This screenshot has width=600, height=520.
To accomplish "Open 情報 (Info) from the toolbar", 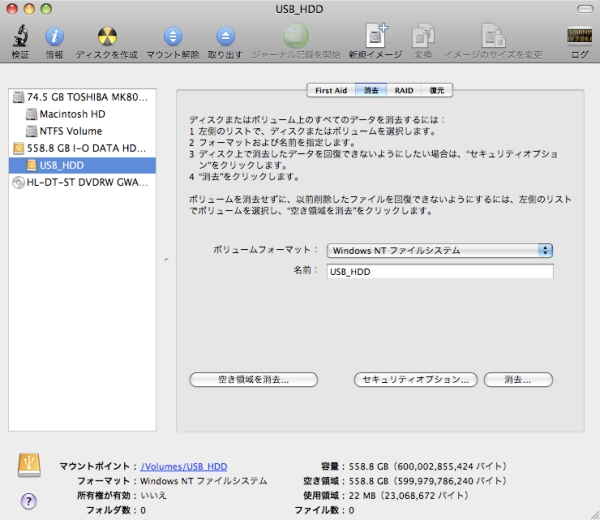I will pos(54,37).
